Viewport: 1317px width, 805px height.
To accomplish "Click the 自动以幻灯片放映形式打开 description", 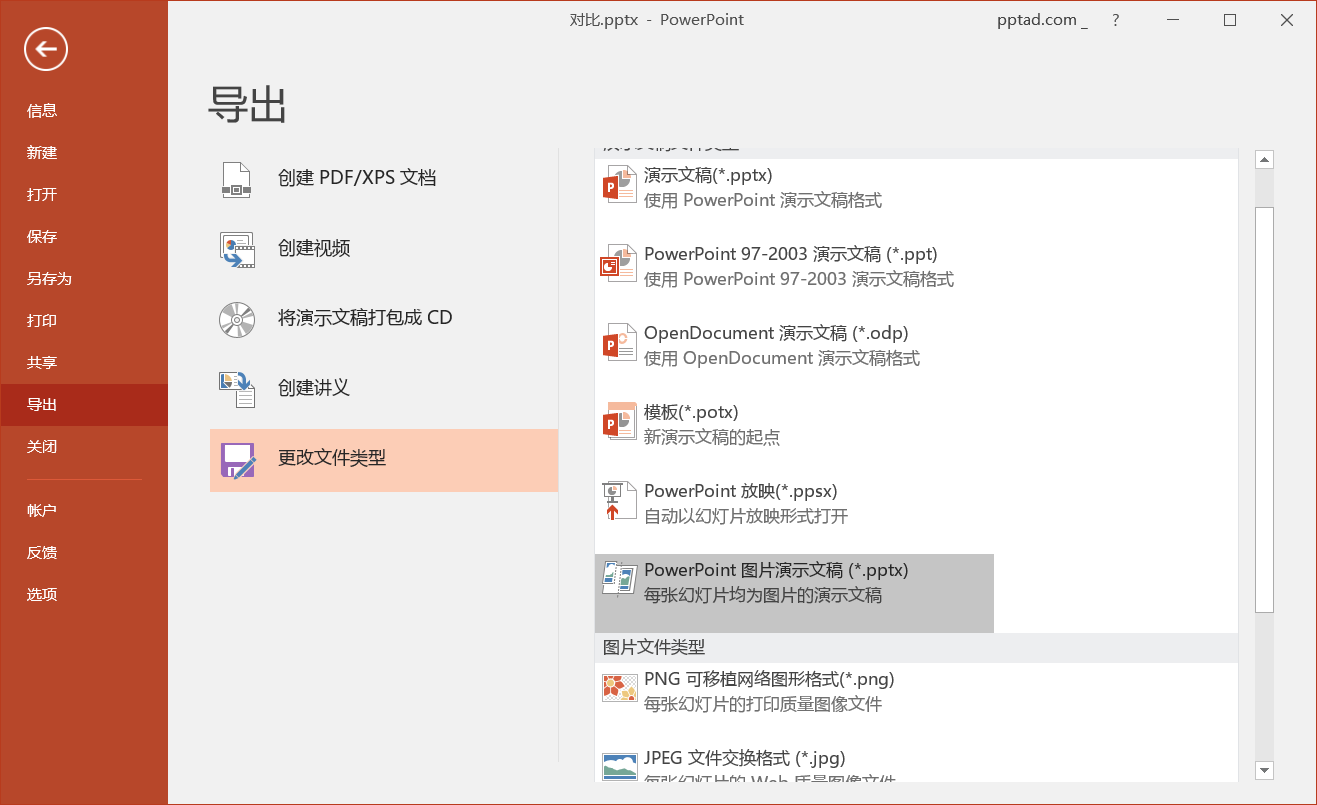I will click(746, 517).
